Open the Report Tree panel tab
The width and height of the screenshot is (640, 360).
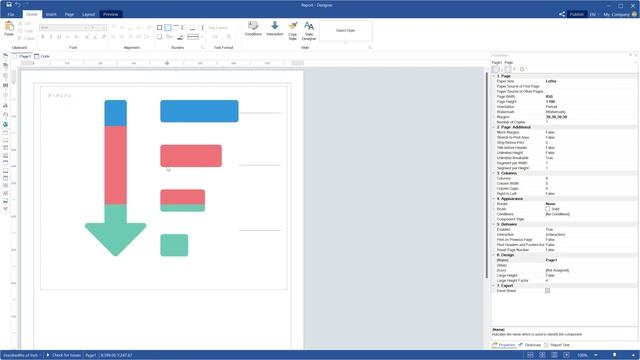(557, 345)
